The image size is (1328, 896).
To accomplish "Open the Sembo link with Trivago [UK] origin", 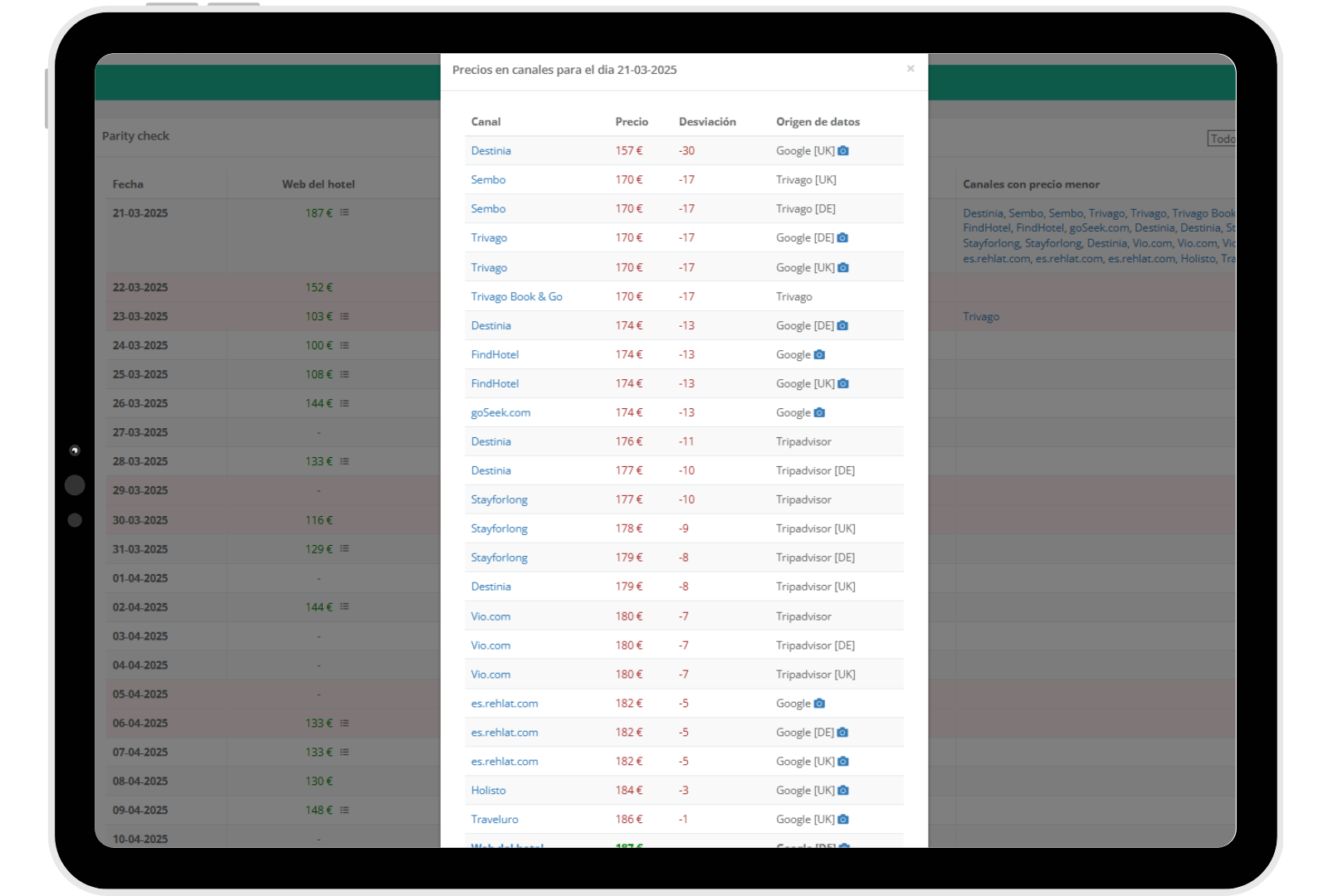I will pos(488,180).
